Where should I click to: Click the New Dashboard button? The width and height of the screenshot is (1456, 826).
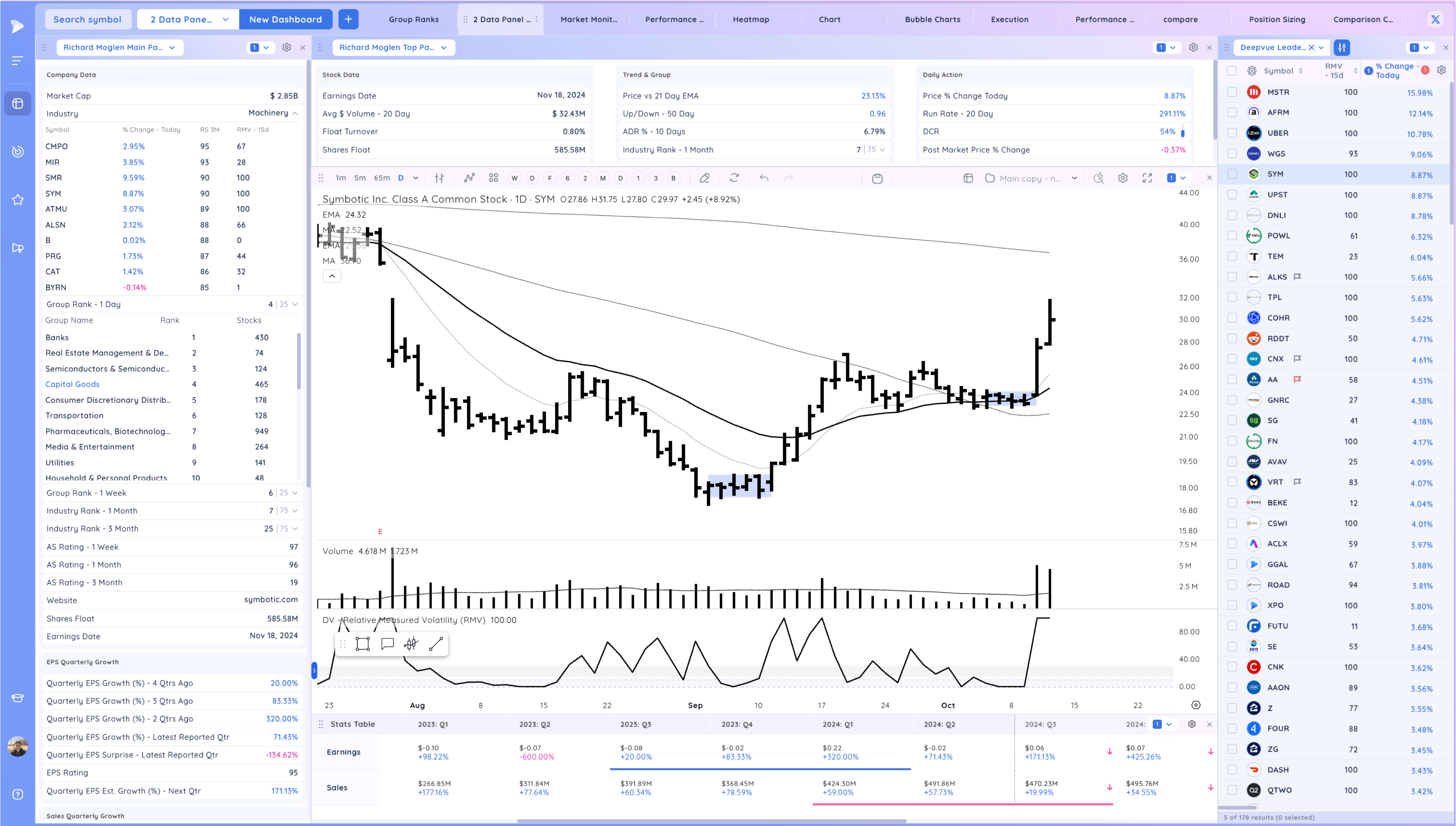tap(285, 19)
